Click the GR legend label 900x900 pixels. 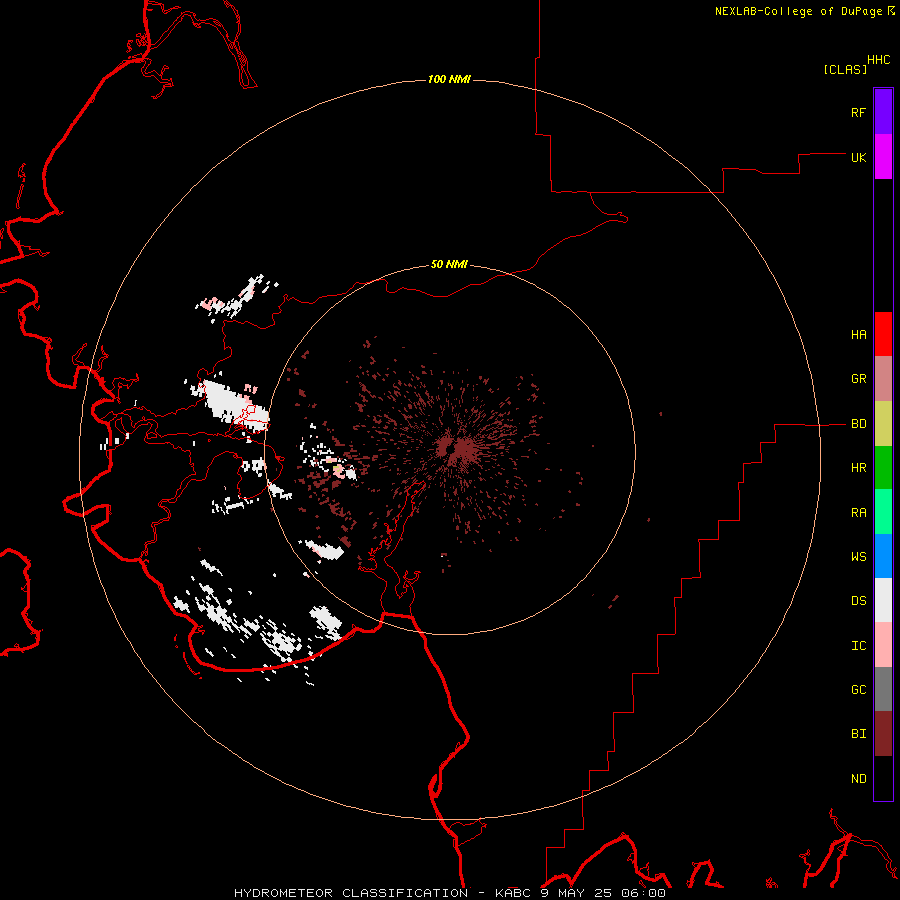(858, 379)
